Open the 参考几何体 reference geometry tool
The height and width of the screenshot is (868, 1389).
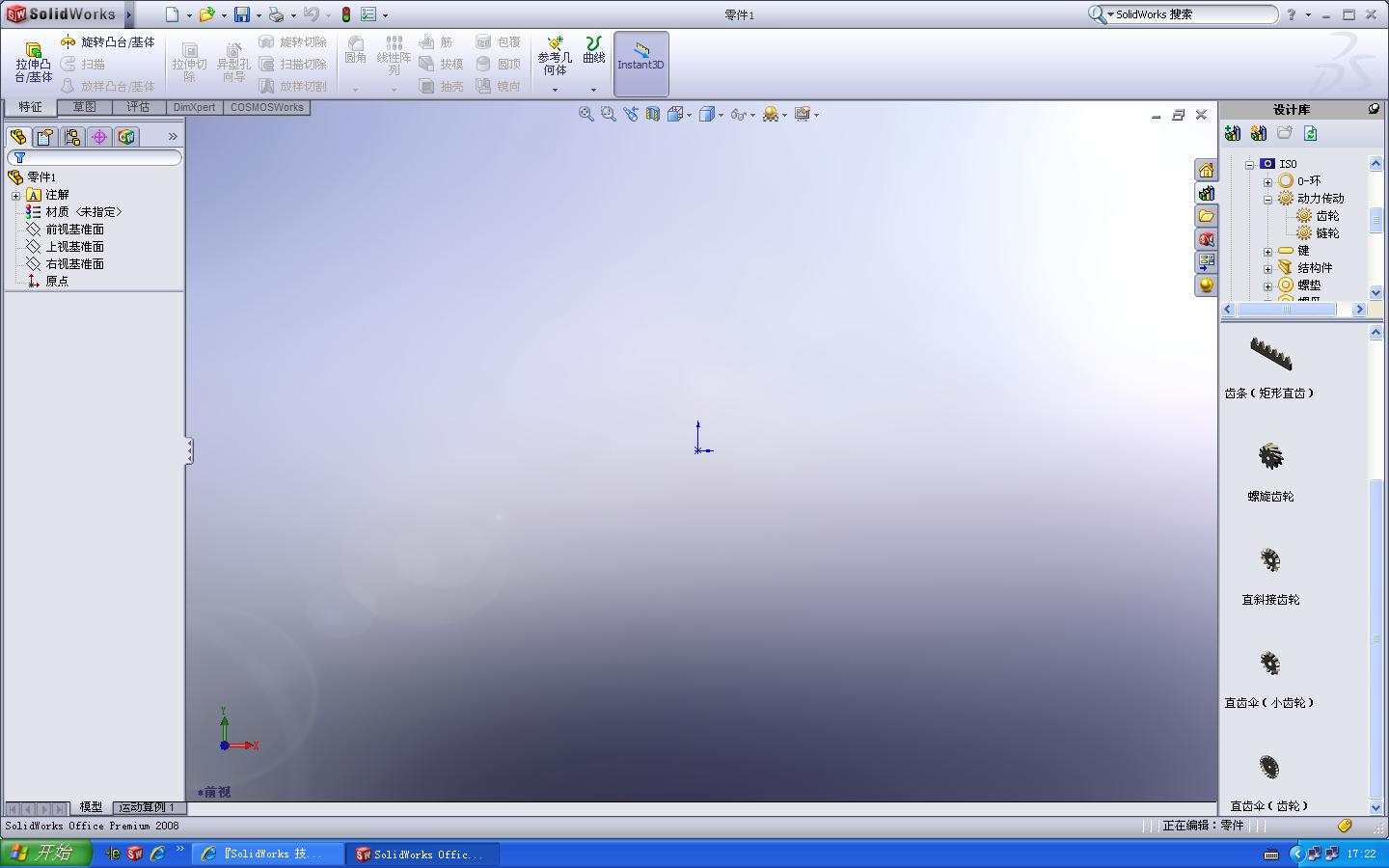pyautogui.click(x=555, y=58)
